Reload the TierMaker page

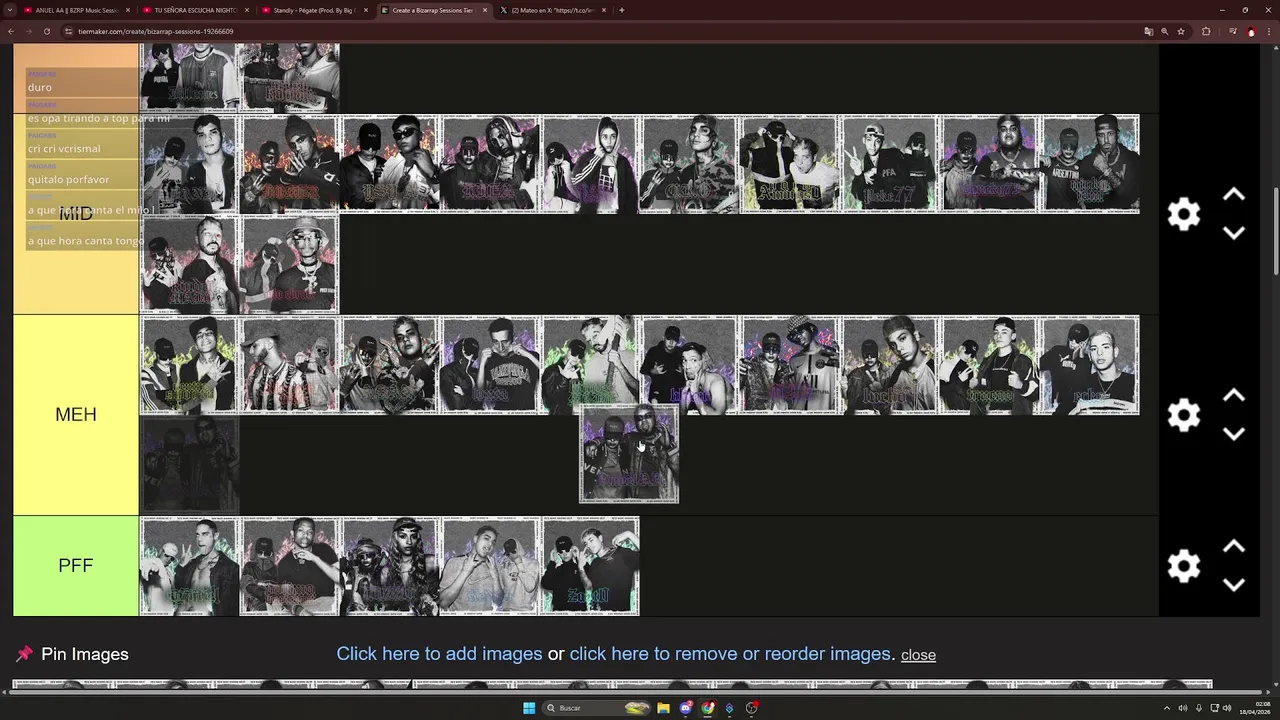[46, 31]
